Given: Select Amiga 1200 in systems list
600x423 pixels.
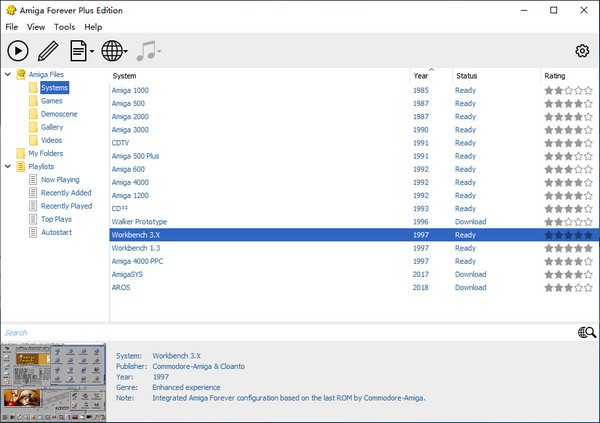Looking at the screenshot, I should 130,195.
